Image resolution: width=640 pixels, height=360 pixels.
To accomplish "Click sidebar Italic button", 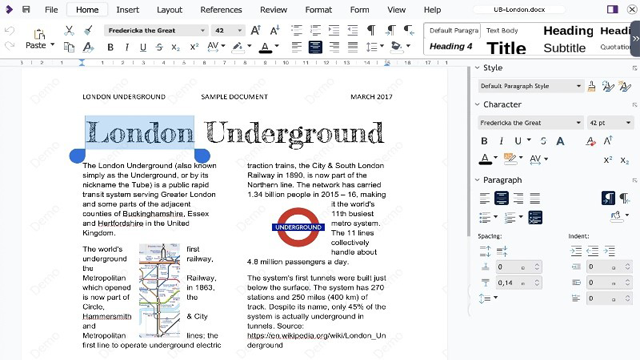I will pos(501,141).
